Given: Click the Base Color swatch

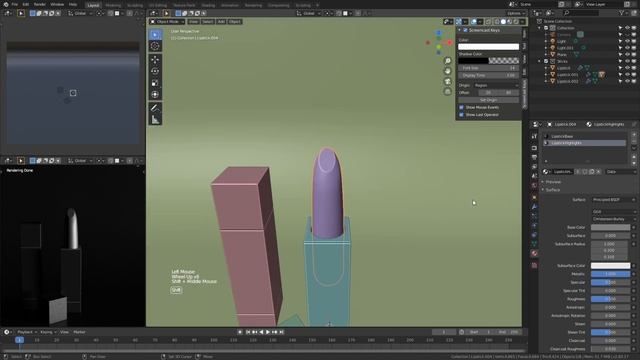Looking at the screenshot, I should point(610,227).
